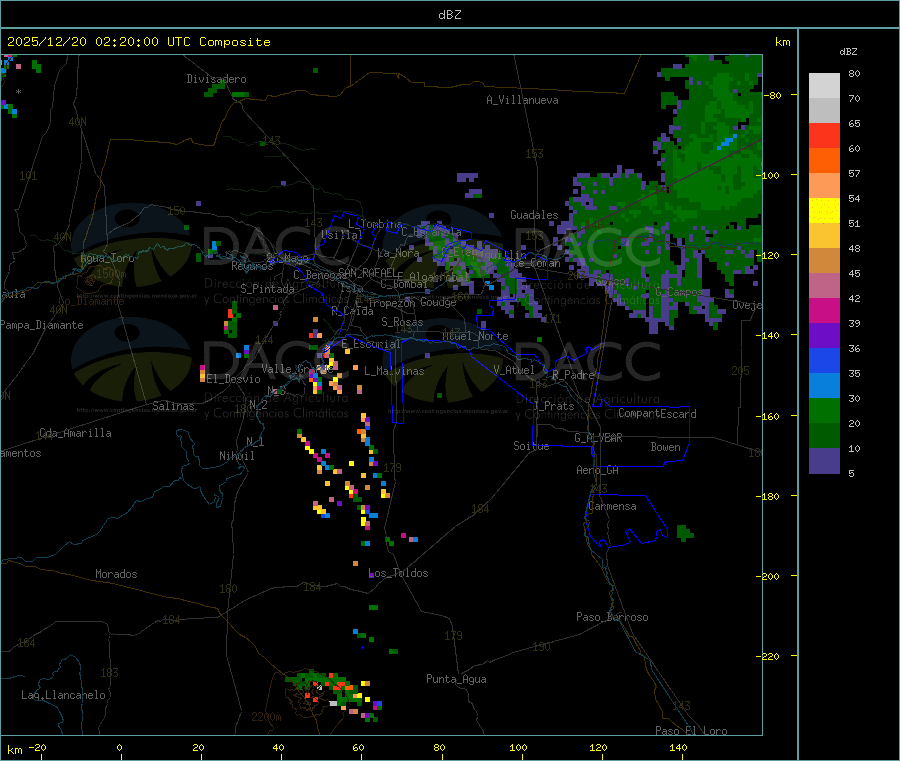Select the Lag.Llancanelo label
This screenshot has height=761, width=900.
click(63, 695)
